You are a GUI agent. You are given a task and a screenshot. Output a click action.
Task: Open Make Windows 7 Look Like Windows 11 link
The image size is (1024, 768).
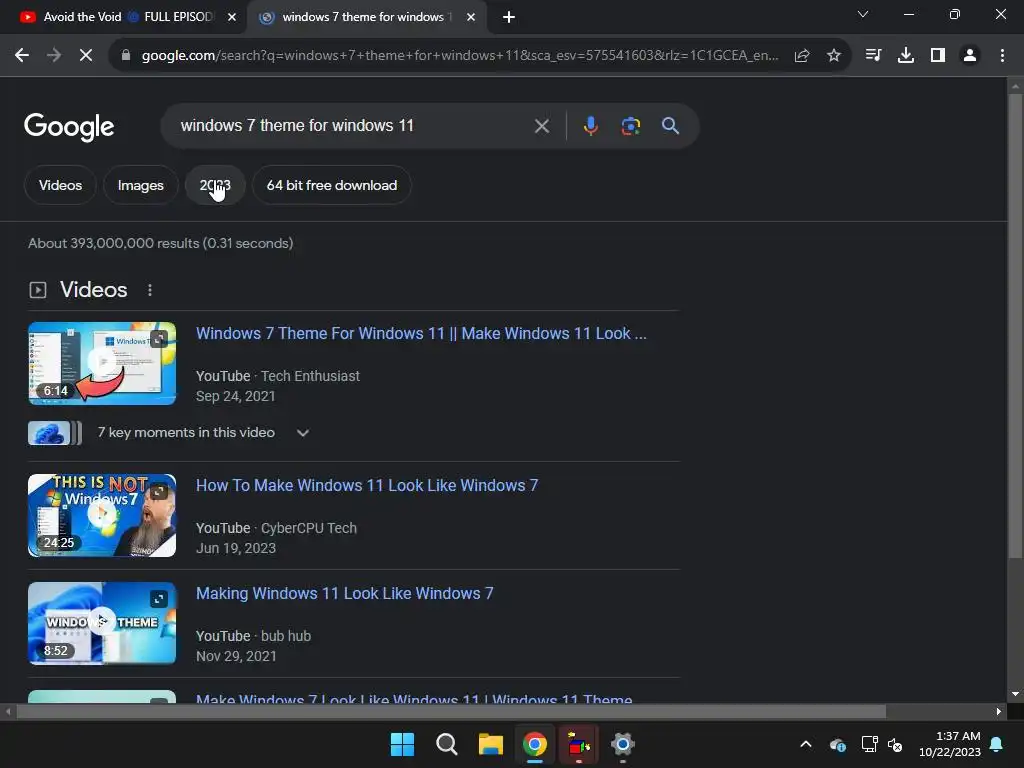414,699
